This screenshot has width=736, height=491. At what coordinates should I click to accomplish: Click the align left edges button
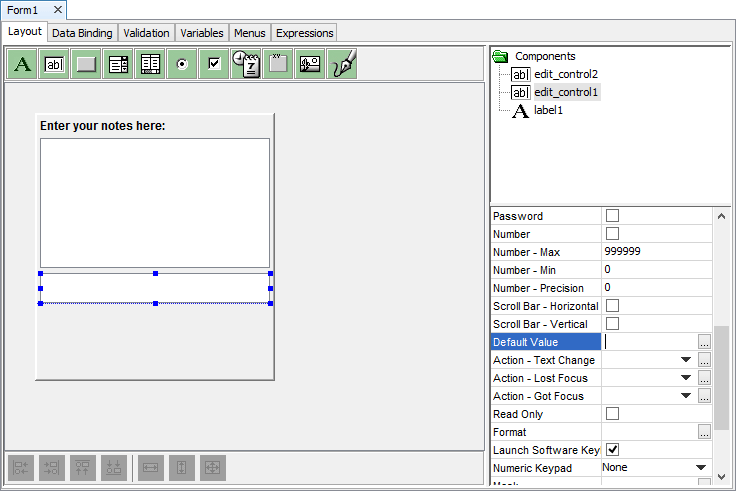22,467
